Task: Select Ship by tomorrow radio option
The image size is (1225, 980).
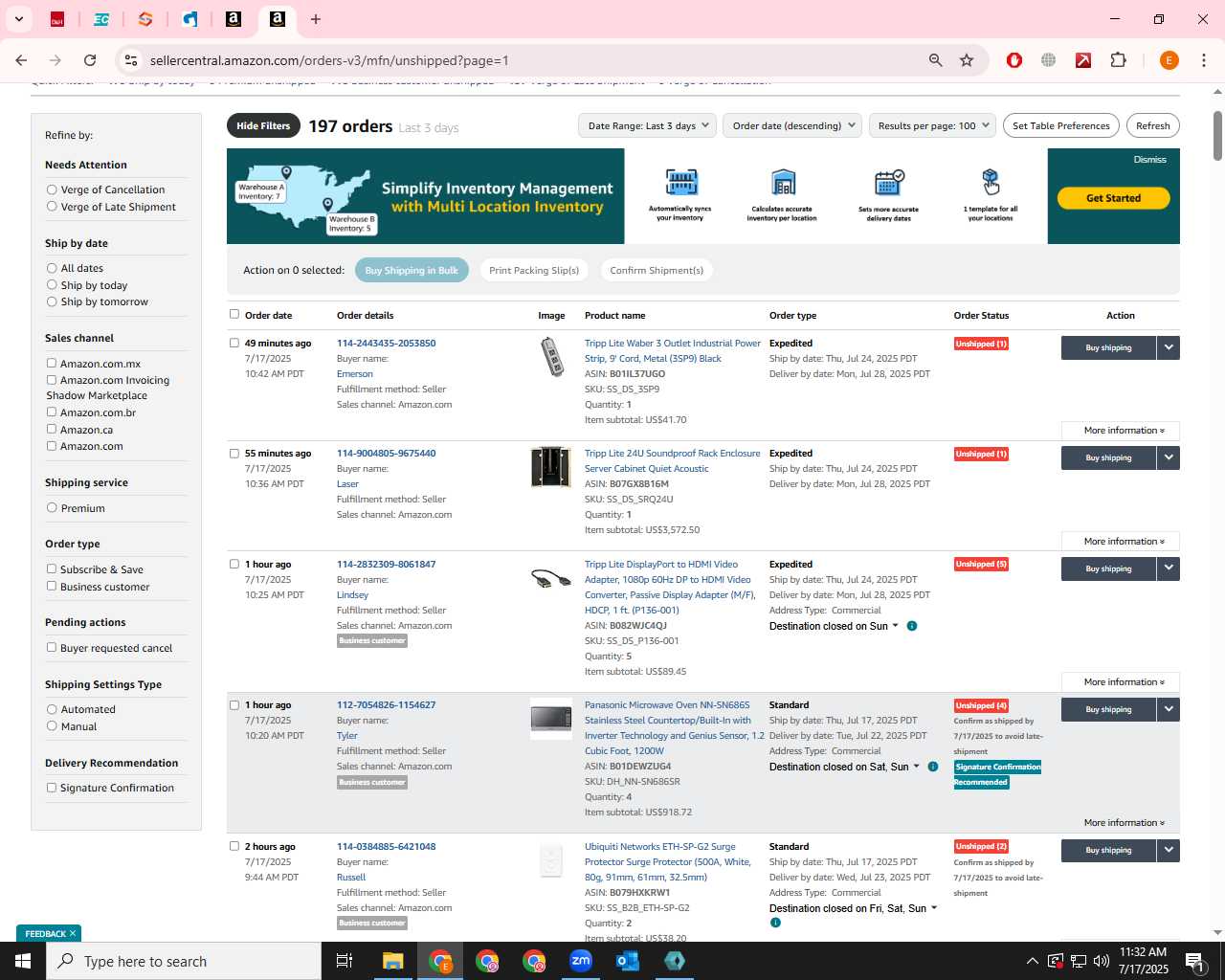Action: coord(52,301)
